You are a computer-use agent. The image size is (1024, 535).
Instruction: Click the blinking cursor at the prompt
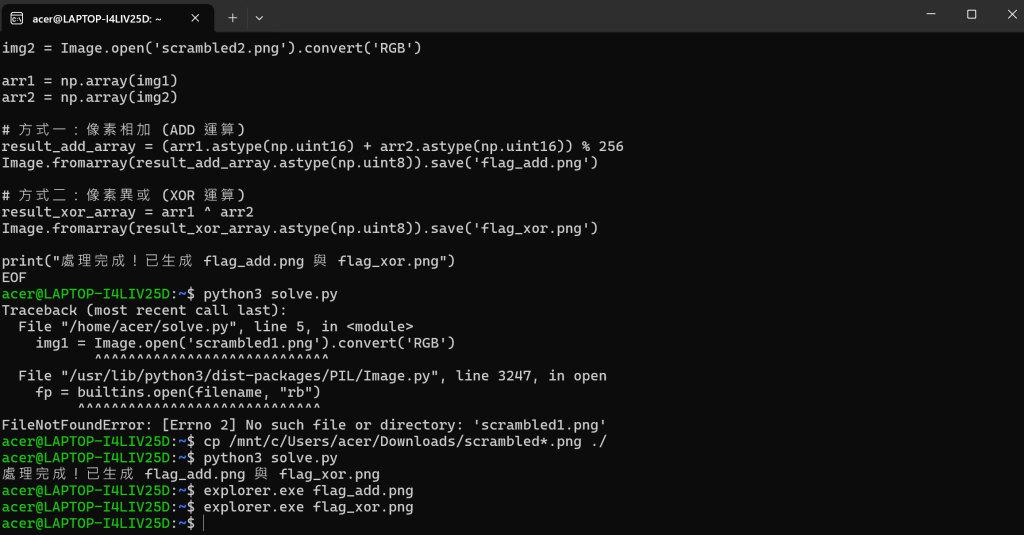204,523
